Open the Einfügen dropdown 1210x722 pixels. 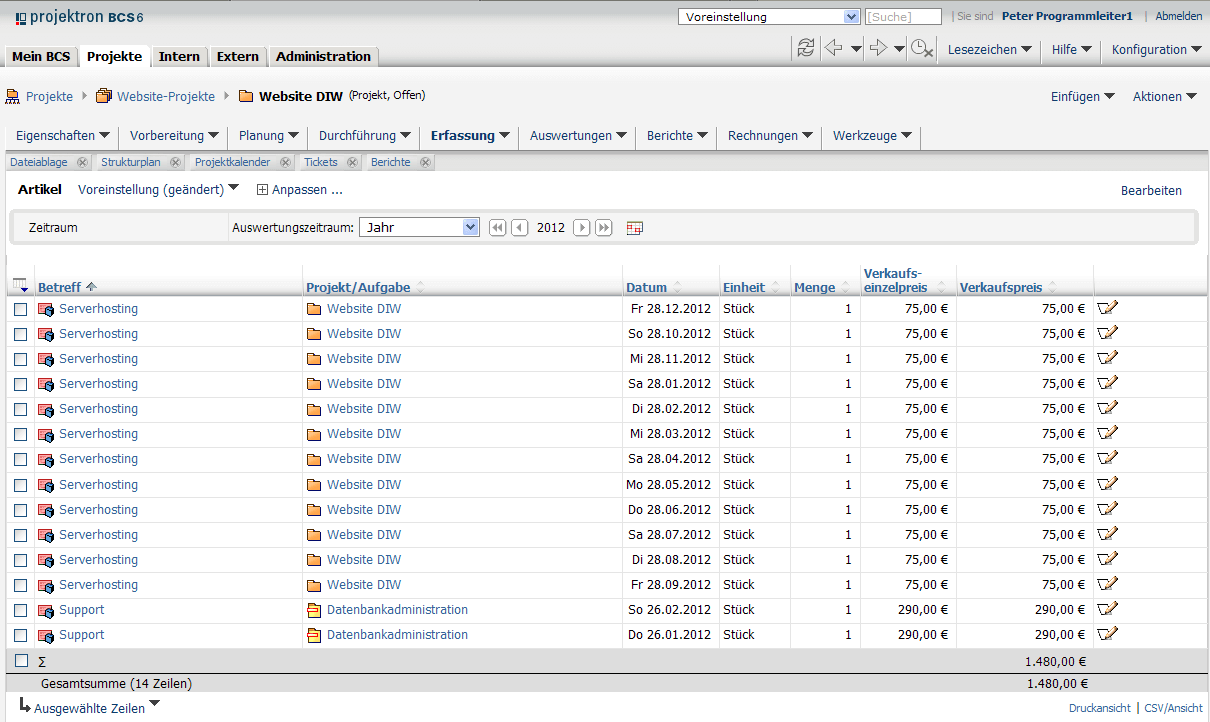tap(1083, 96)
